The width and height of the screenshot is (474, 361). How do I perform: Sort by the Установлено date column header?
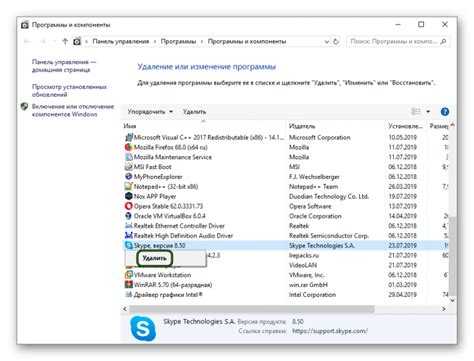click(x=405, y=126)
